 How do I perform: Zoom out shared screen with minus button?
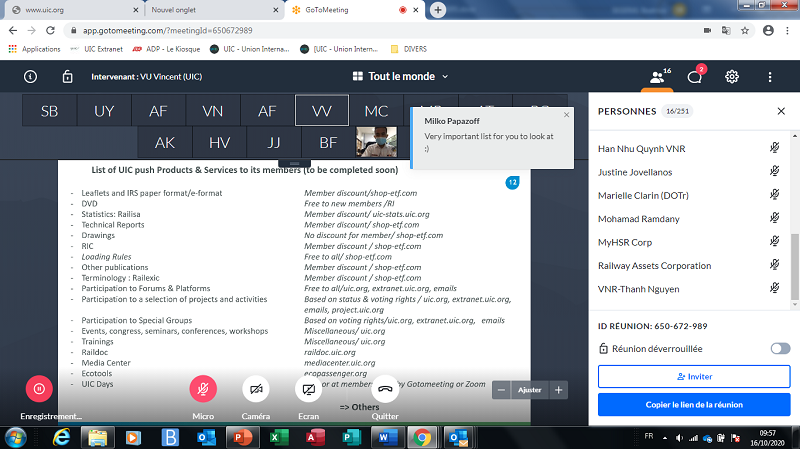coord(501,390)
